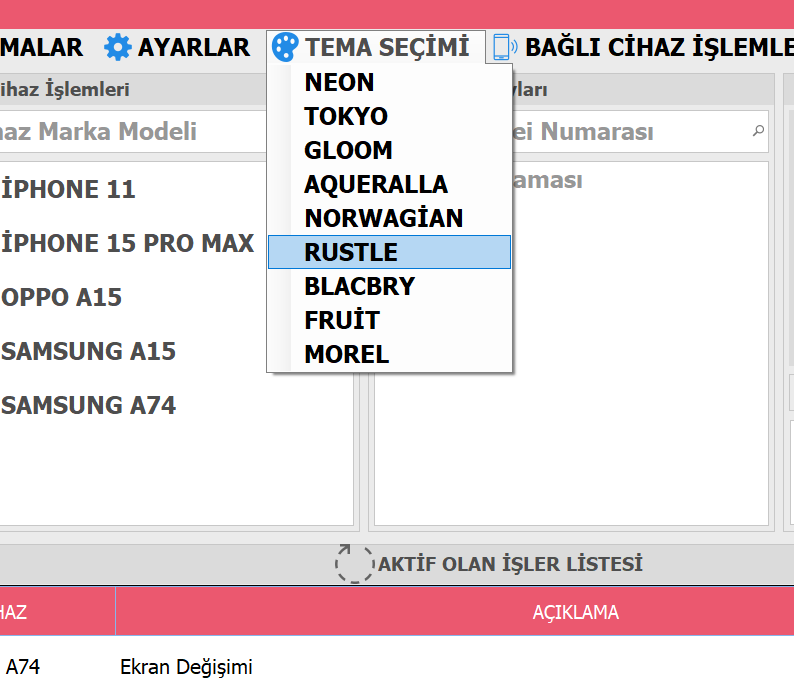Apply the GLOOM theme
This screenshot has height=689, width=794.
pyautogui.click(x=348, y=150)
